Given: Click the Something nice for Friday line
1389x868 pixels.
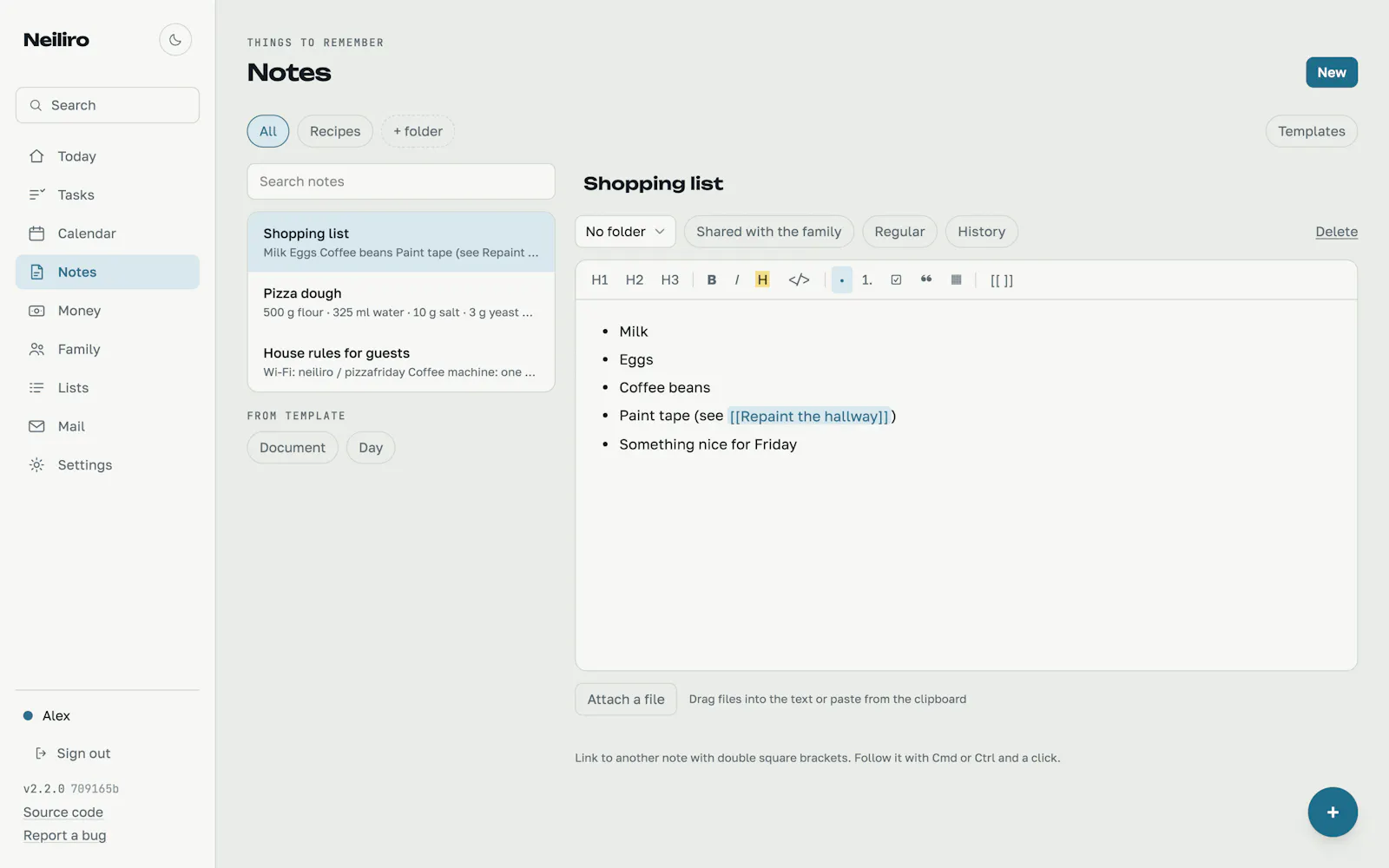Looking at the screenshot, I should (708, 444).
